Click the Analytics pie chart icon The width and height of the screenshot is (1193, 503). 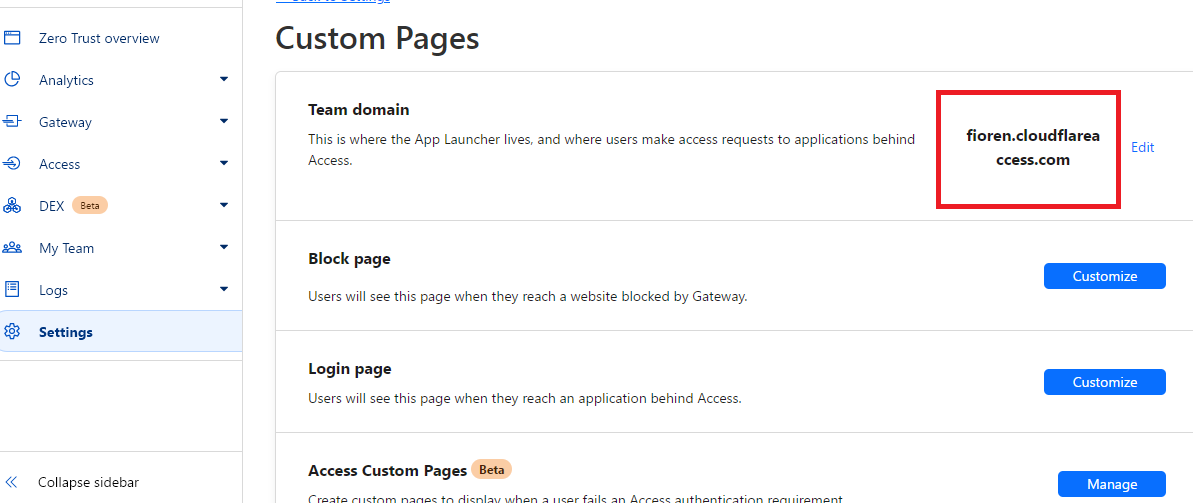[12, 80]
